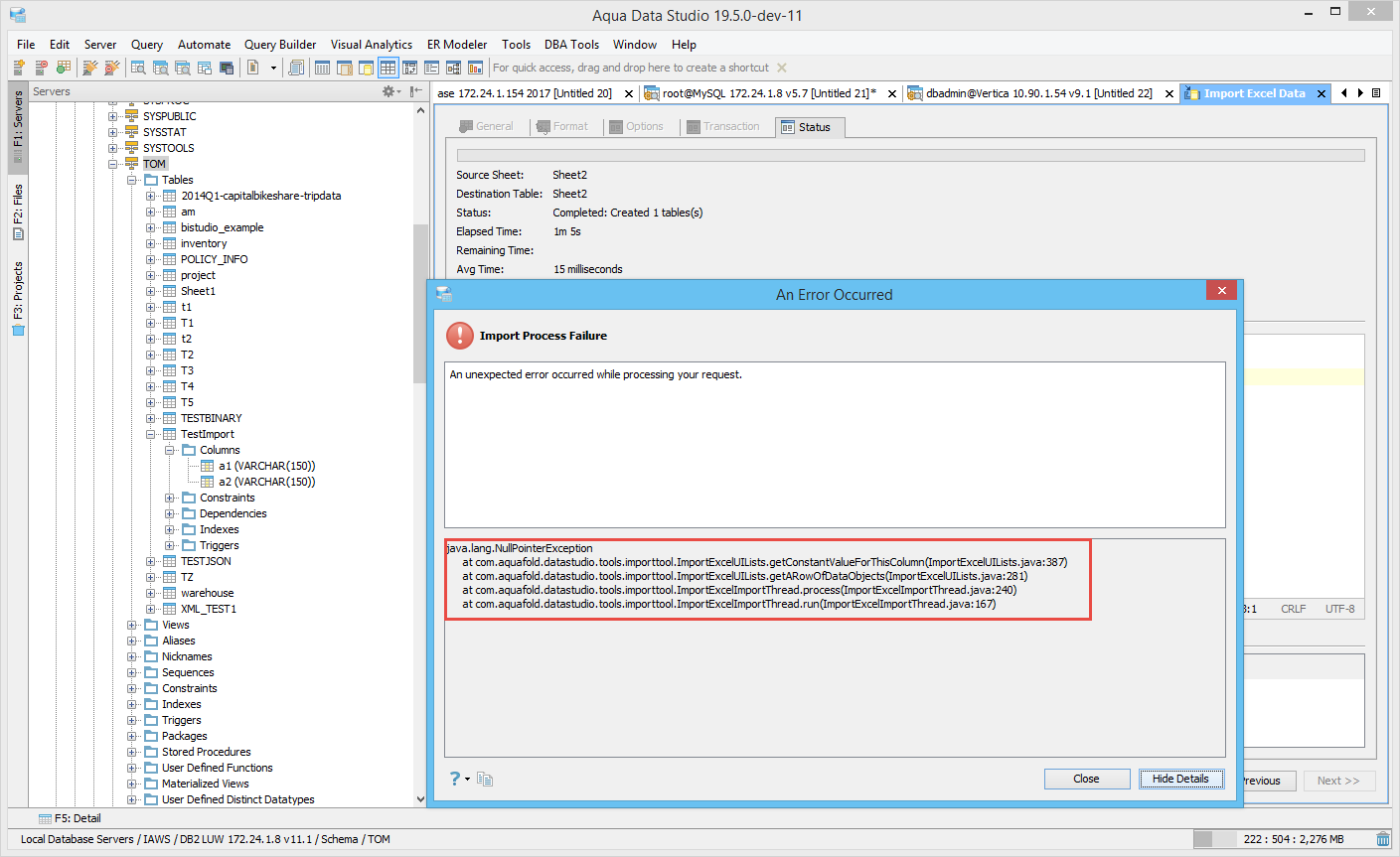Open the Query Builder menu
Image resolution: width=1400 pixels, height=857 pixels.
(x=280, y=45)
